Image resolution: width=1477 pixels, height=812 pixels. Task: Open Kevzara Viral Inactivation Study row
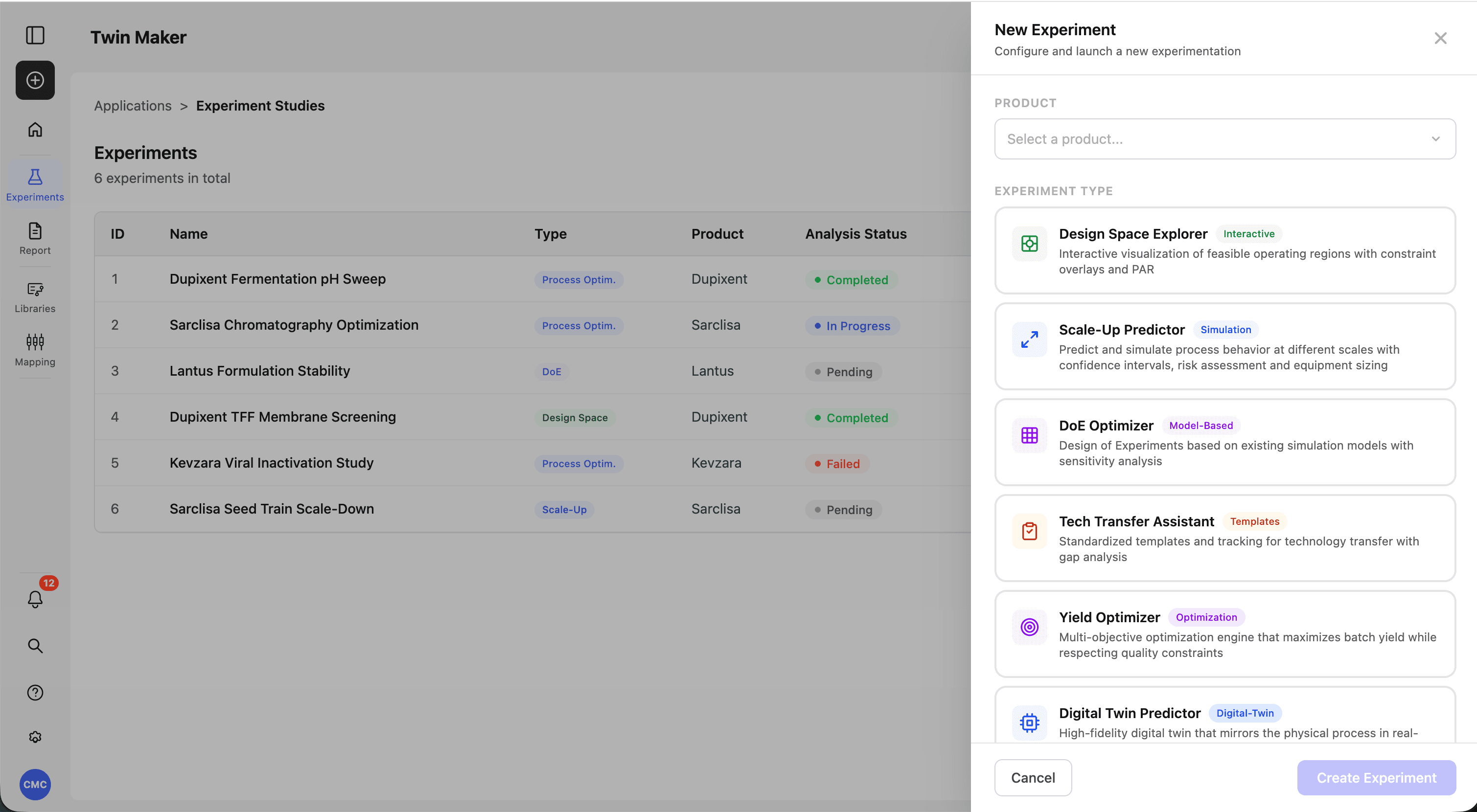[532, 463]
